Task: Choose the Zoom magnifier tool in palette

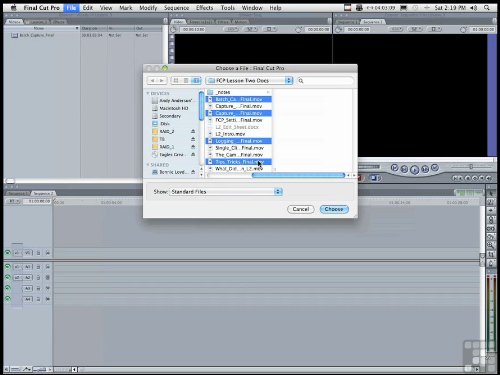Action: pos(491,246)
